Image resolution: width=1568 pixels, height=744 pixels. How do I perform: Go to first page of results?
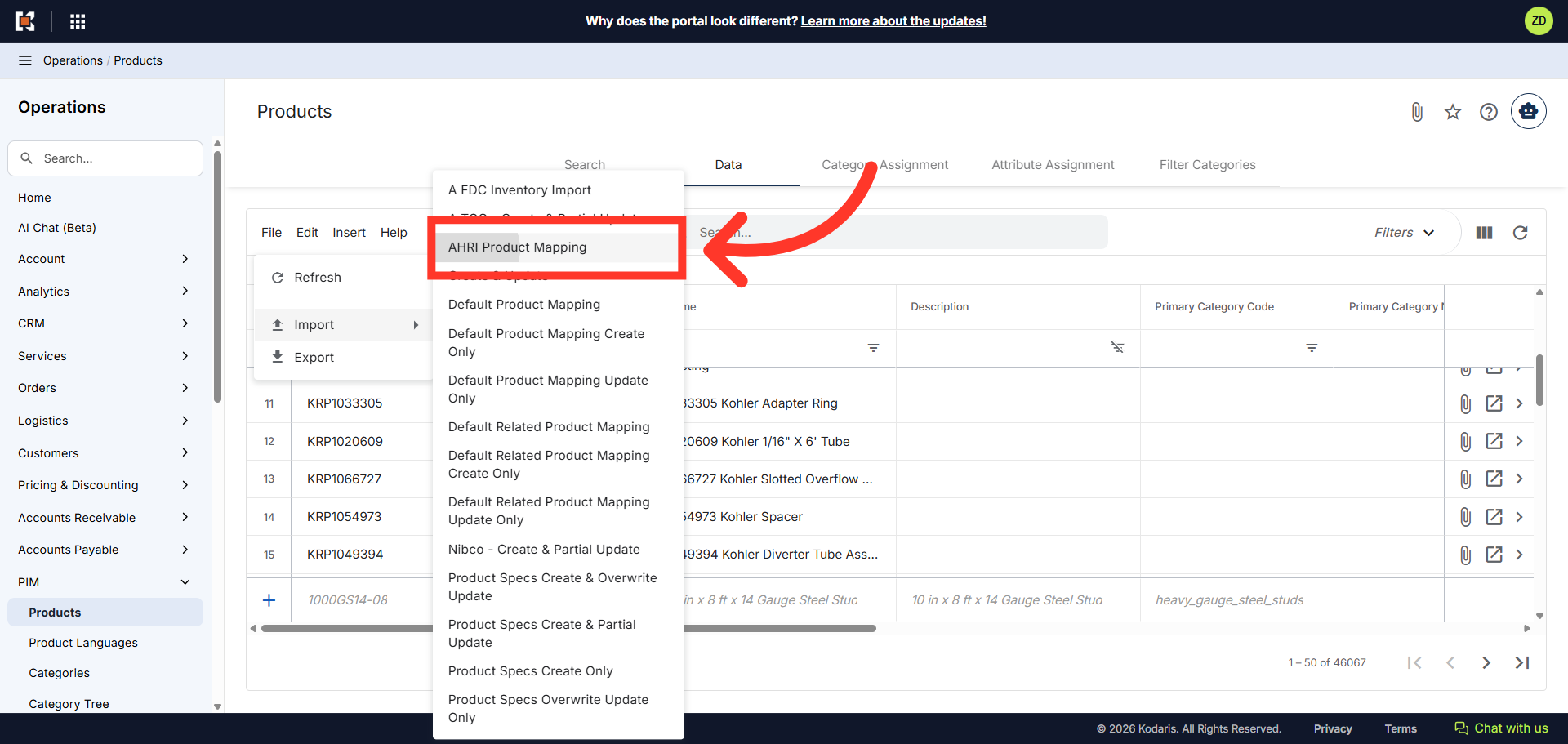click(x=1414, y=662)
